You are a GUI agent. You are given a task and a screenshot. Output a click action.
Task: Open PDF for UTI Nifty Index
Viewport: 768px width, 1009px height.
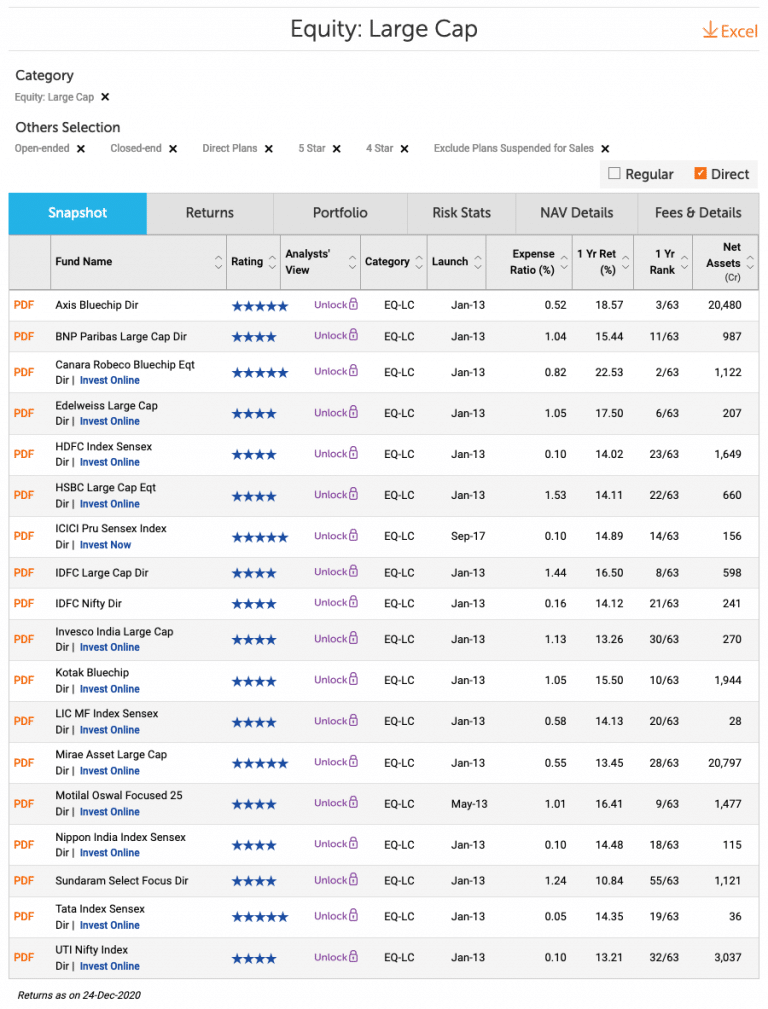[x=24, y=958]
